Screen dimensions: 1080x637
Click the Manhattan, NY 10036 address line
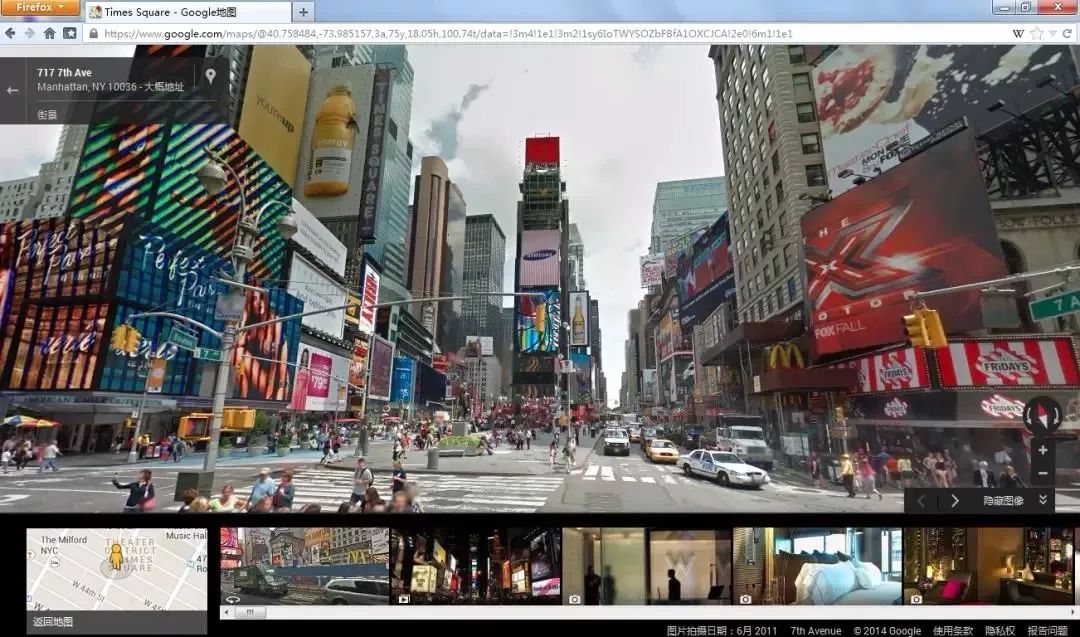(x=110, y=87)
